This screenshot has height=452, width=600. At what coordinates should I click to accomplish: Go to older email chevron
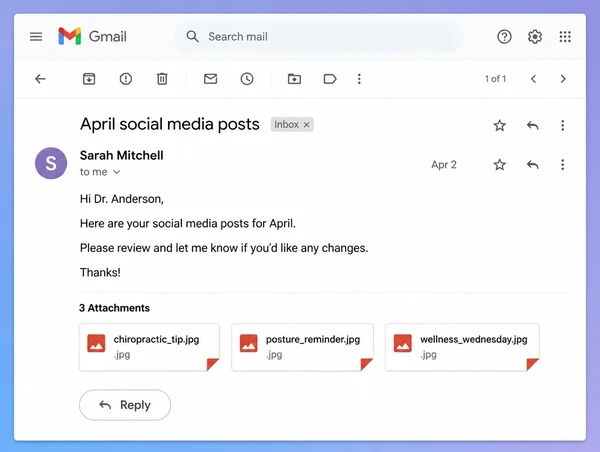pyautogui.click(x=563, y=79)
